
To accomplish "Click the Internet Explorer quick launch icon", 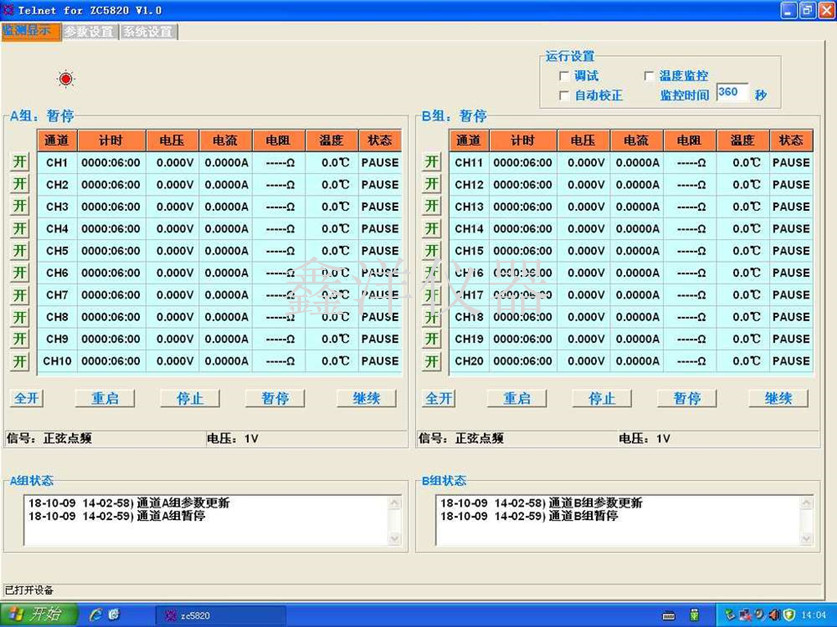I will coord(96,614).
